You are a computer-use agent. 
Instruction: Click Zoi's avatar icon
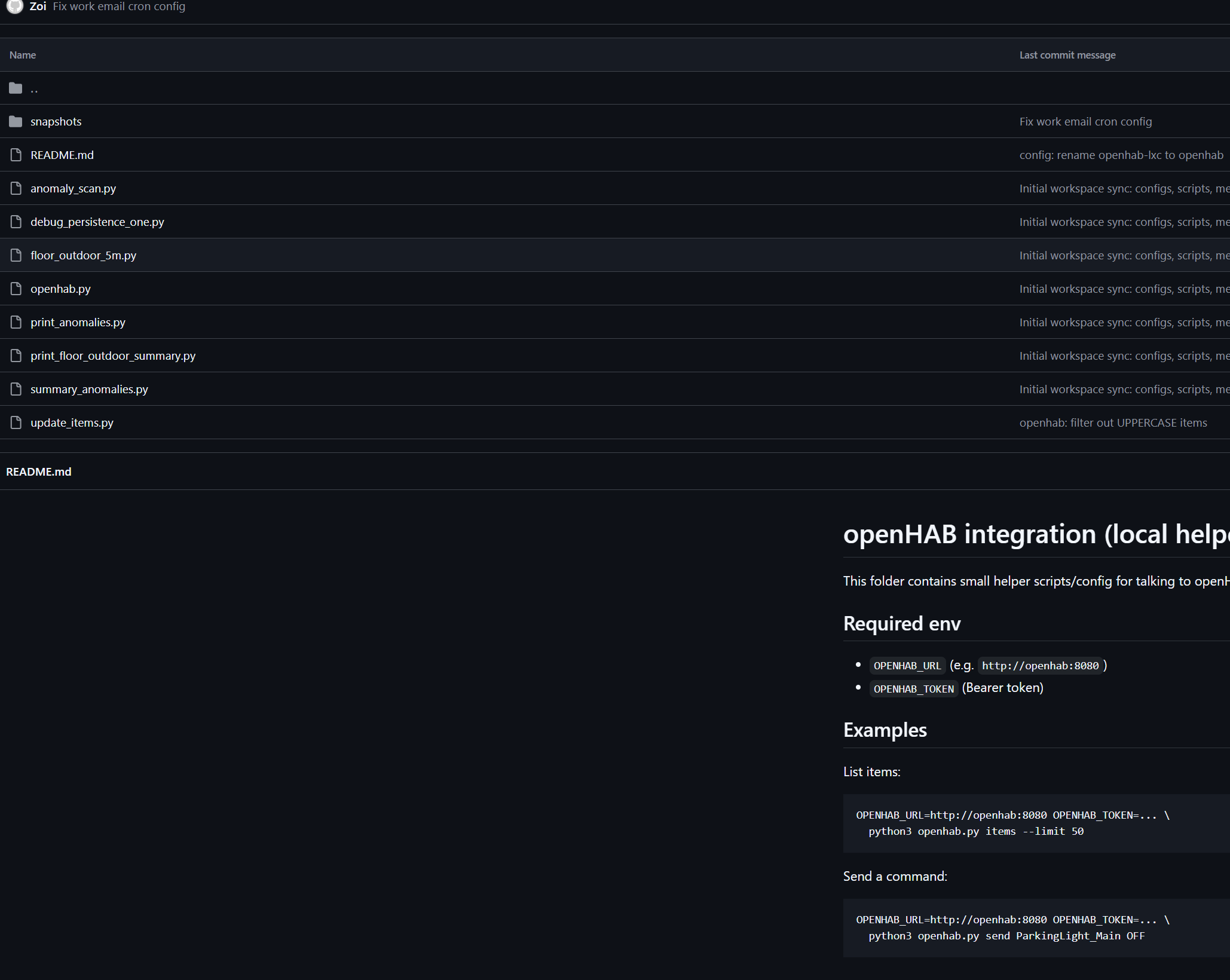click(15, 6)
